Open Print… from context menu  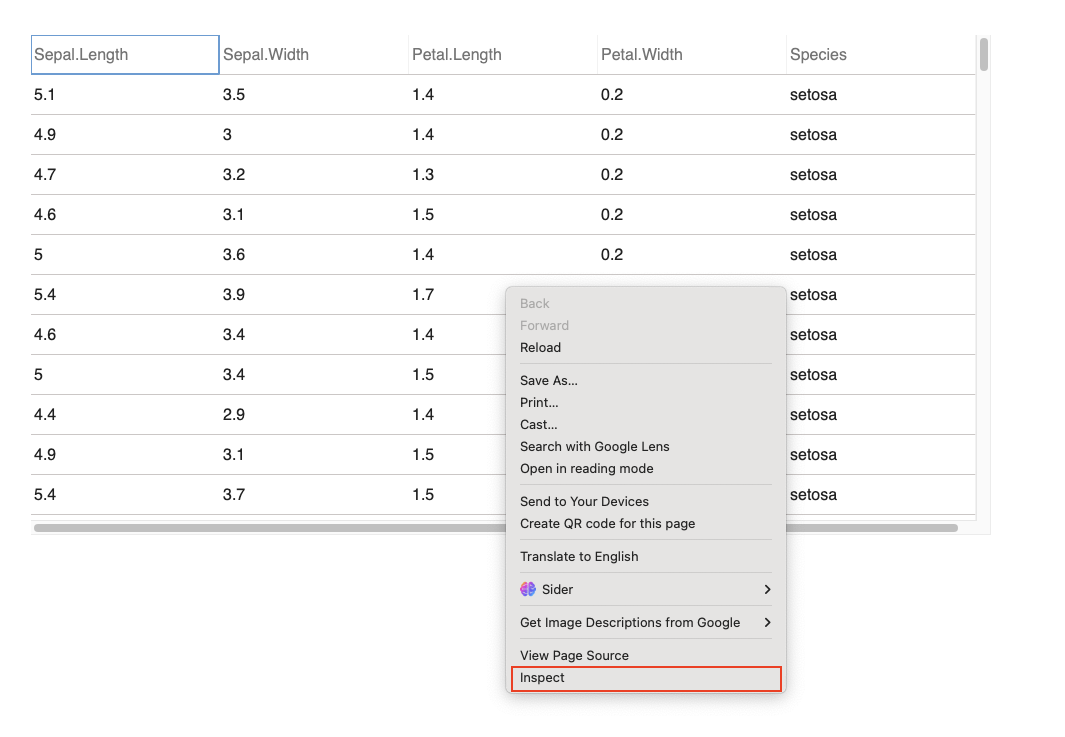click(539, 403)
